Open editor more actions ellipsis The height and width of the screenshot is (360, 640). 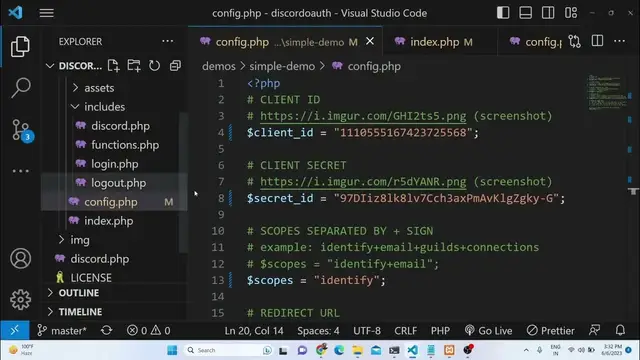[x=619, y=41]
